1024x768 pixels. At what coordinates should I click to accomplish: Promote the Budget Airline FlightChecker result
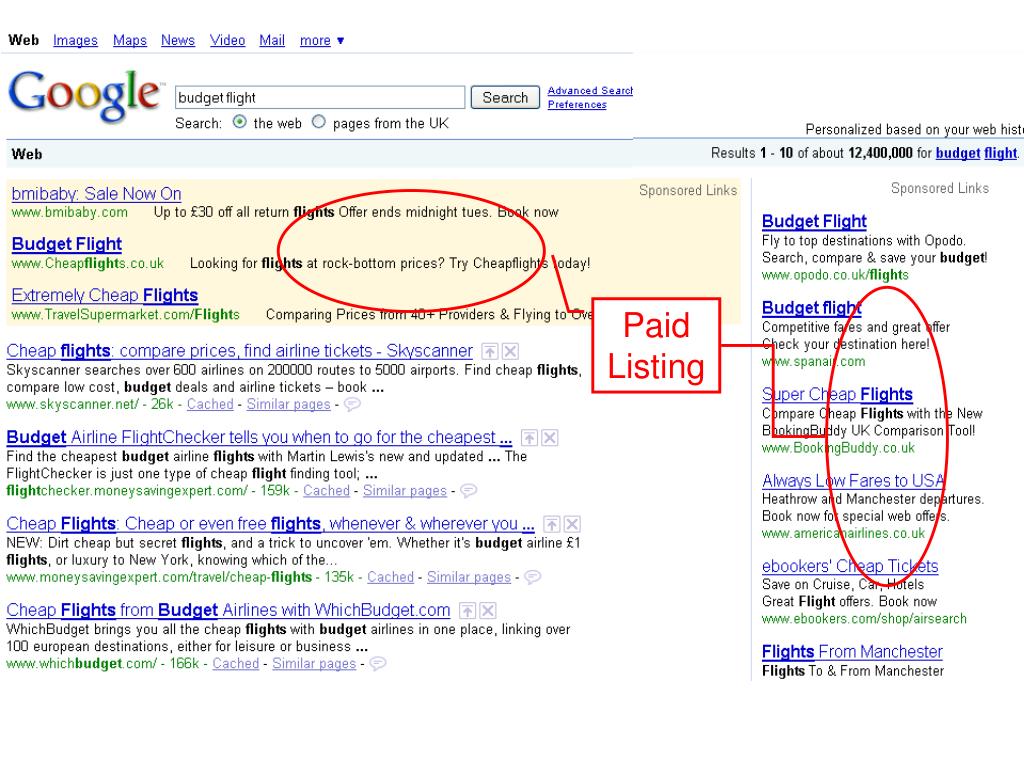pyautogui.click(x=529, y=438)
